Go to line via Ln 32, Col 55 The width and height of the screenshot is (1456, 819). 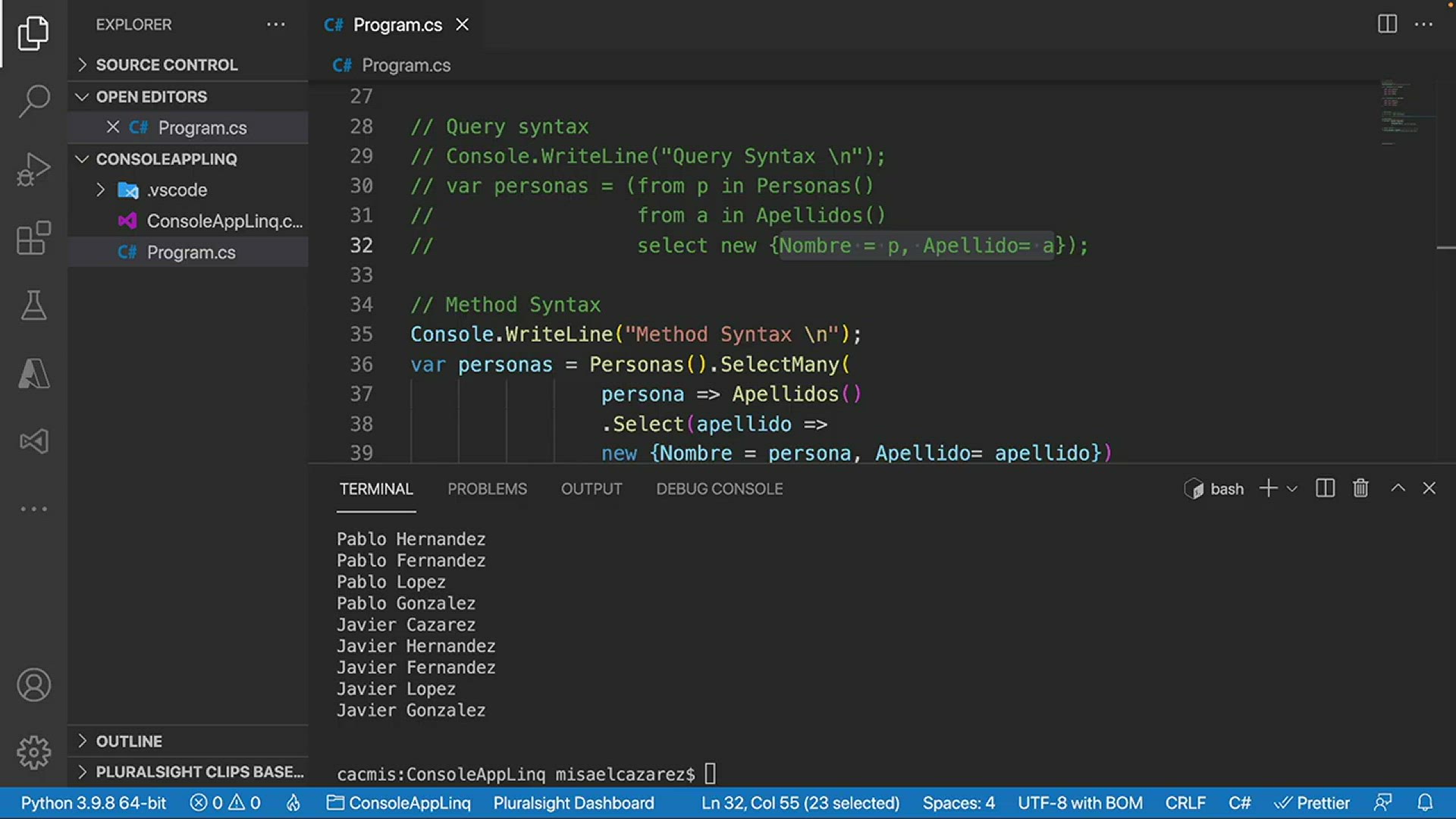[800, 802]
